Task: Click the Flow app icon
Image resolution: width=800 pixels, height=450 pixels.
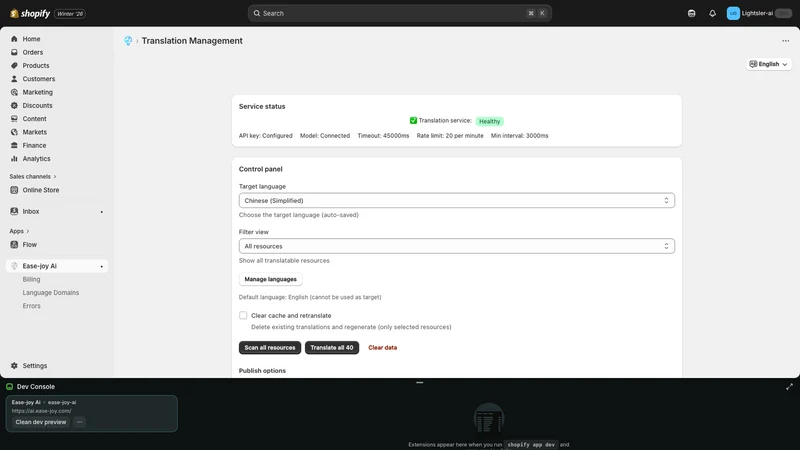Action: click(x=14, y=244)
